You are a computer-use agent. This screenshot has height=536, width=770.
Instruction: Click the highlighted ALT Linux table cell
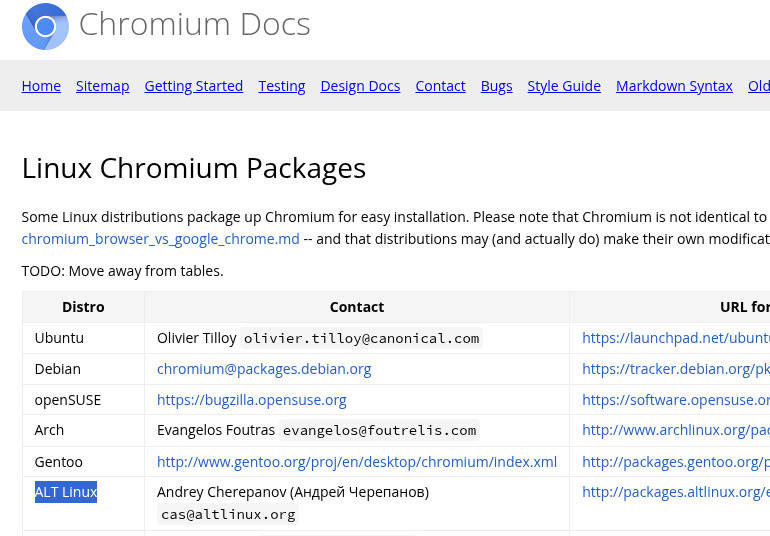click(66, 492)
